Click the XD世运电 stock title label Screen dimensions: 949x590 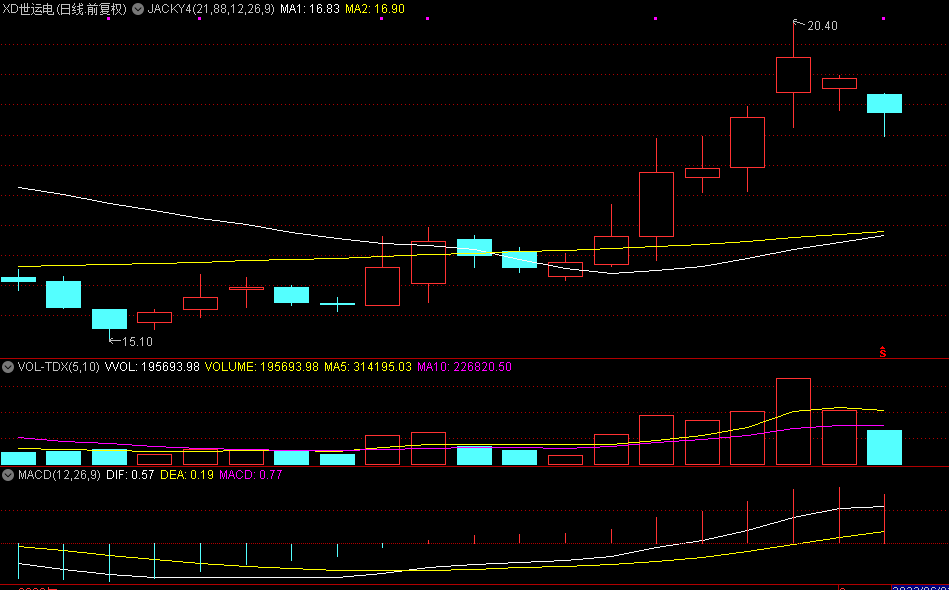point(64,9)
